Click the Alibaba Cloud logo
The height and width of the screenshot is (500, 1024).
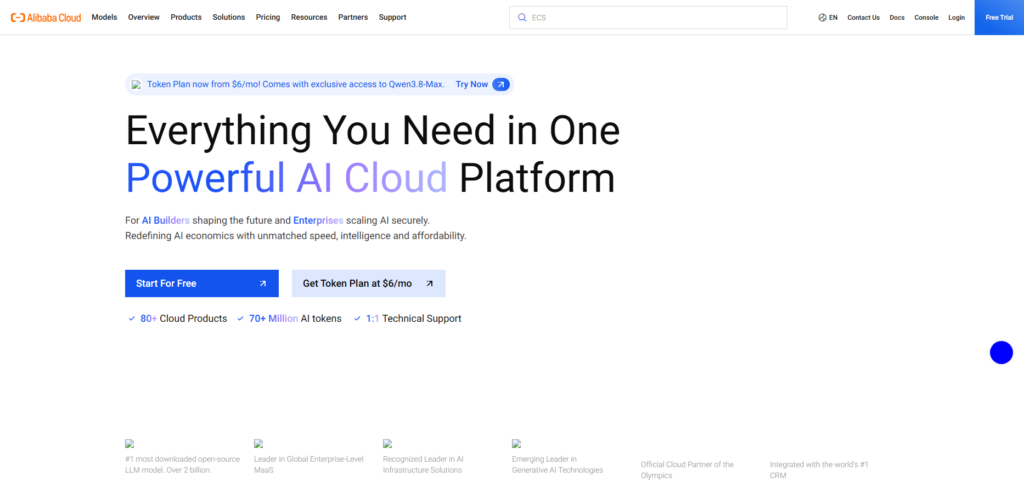click(x=46, y=18)
